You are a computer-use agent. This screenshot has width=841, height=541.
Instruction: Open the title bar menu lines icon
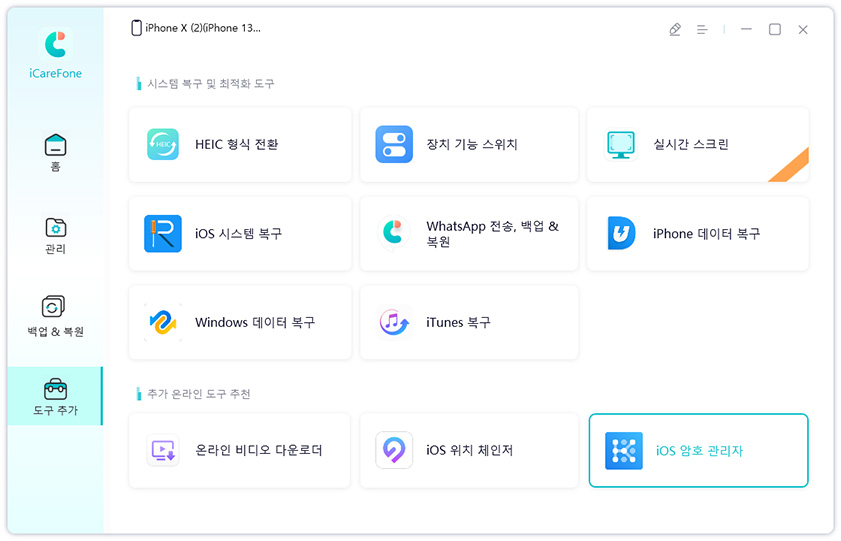point(702,29)
